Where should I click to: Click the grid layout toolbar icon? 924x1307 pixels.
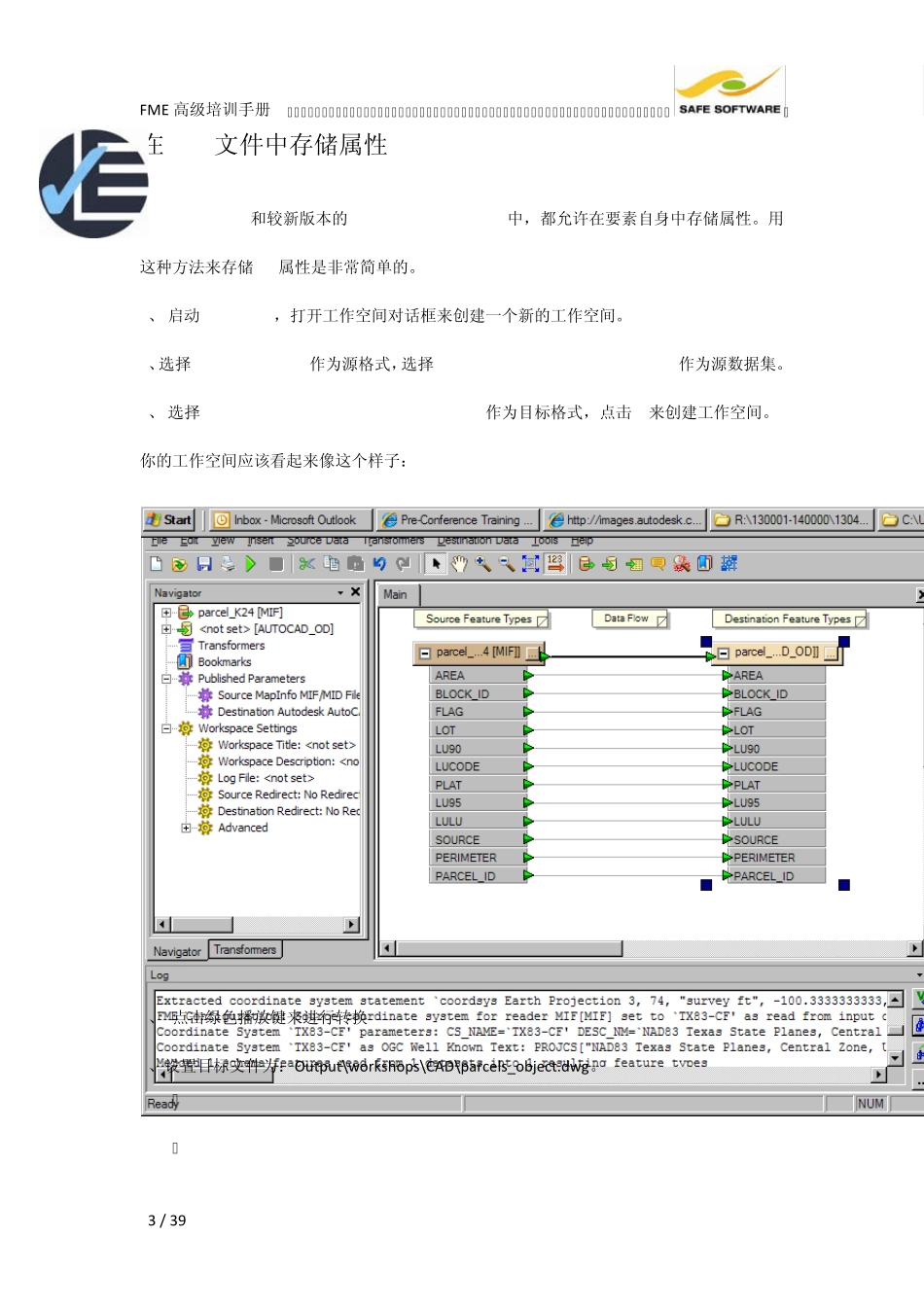tap(729, 564)
